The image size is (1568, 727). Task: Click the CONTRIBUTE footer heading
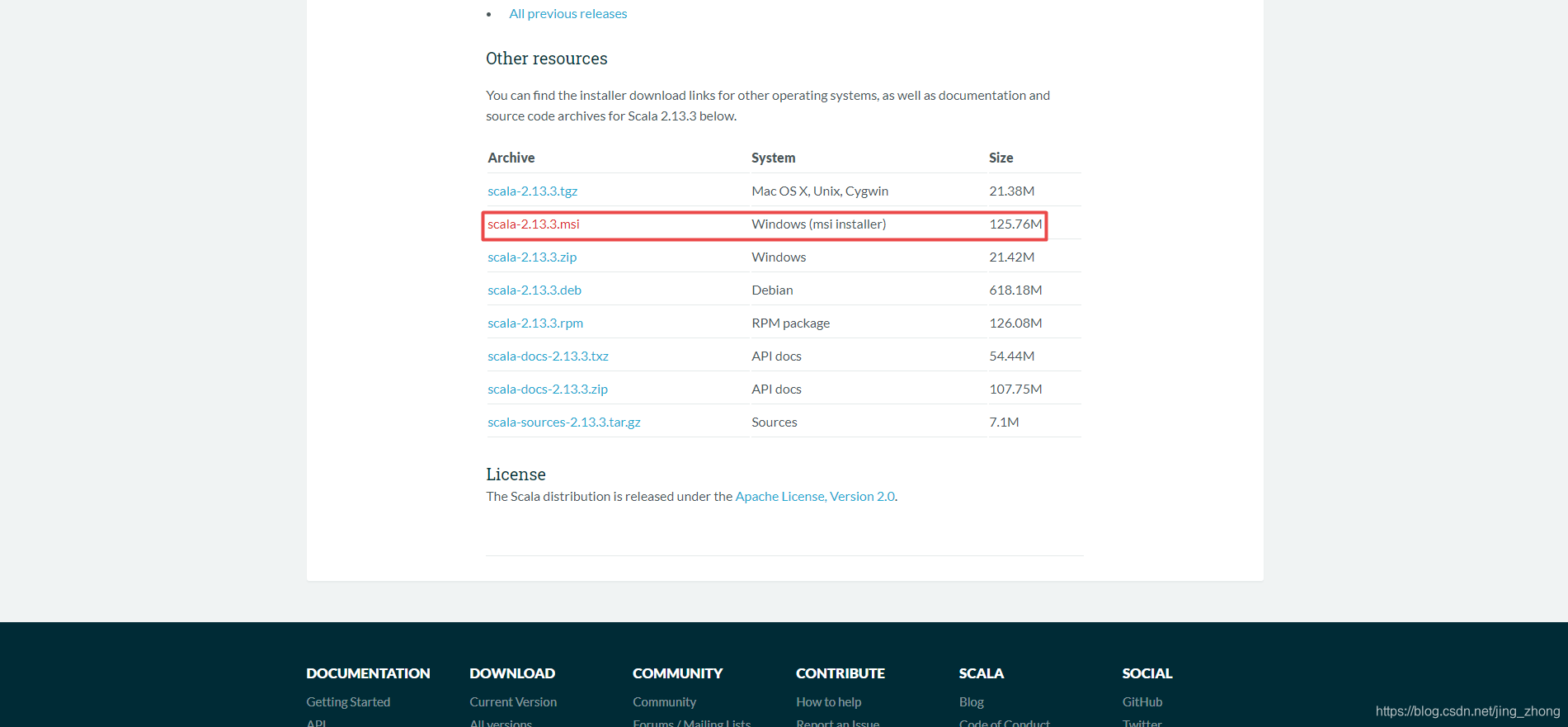click(840, 673)
